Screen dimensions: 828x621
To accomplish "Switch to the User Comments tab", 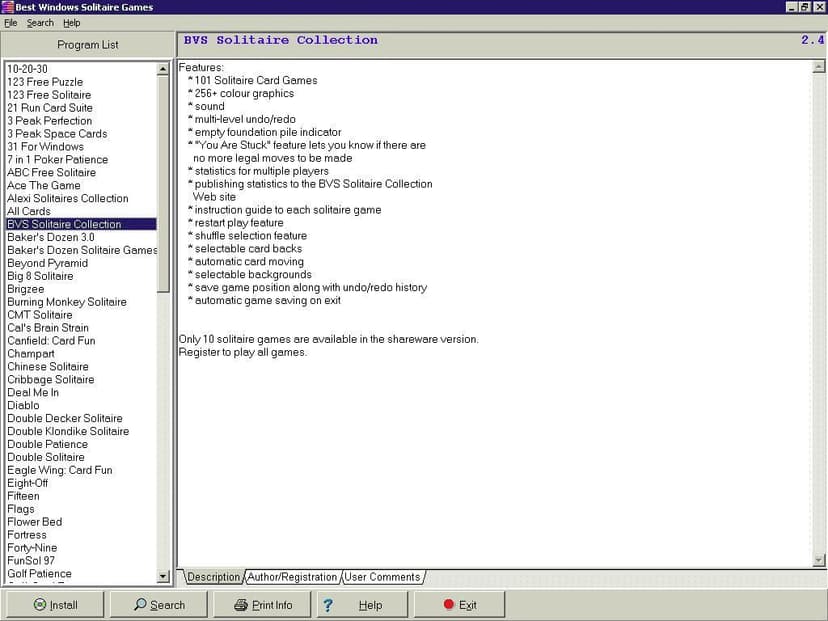I will point(382,577).
